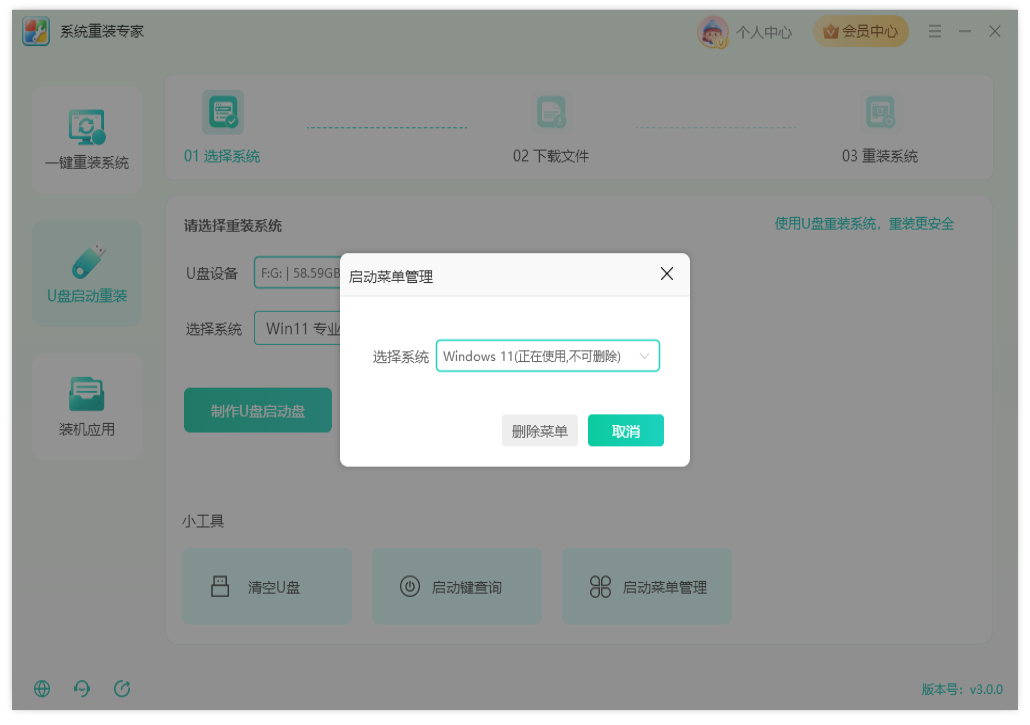Close the 启动菜单管理 dialog
This screenshot has width=1030, height=725.
coord(667,274)
